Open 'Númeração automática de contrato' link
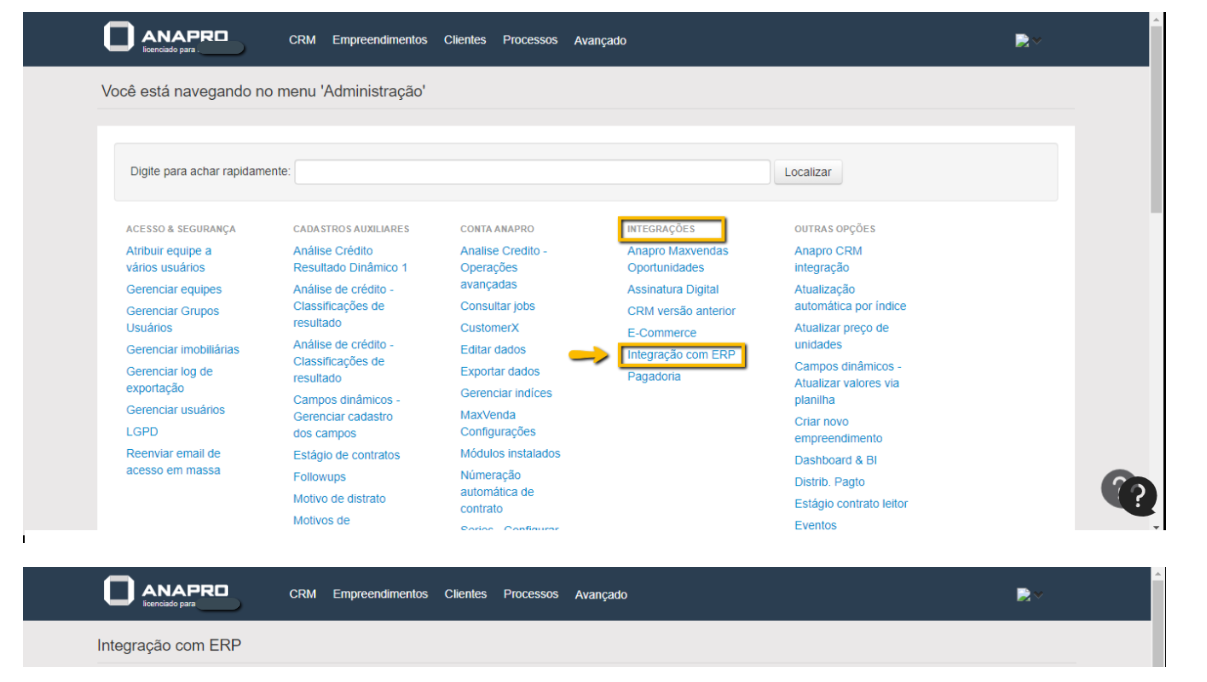 pos(497,492)
